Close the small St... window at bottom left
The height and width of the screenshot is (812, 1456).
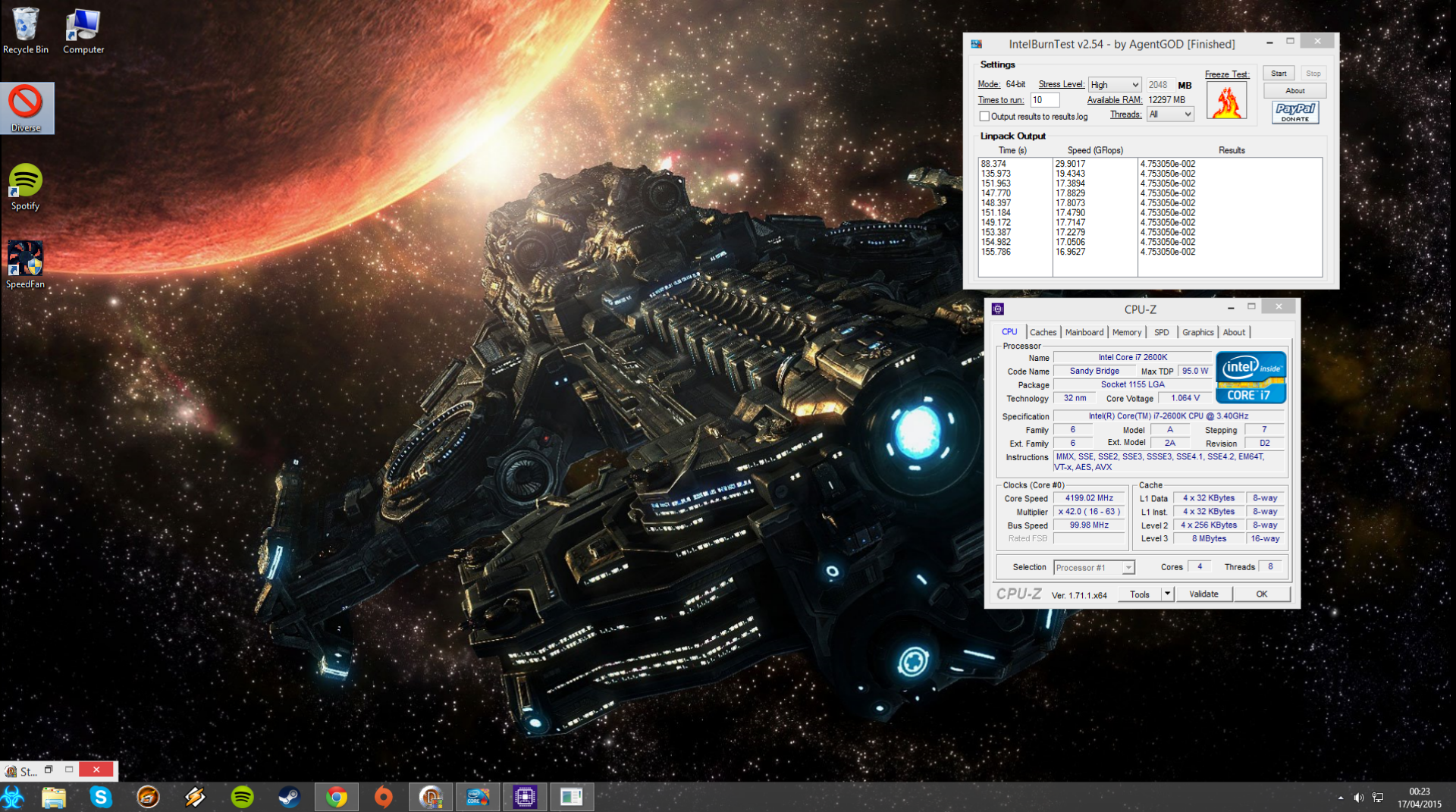[96, 770]
